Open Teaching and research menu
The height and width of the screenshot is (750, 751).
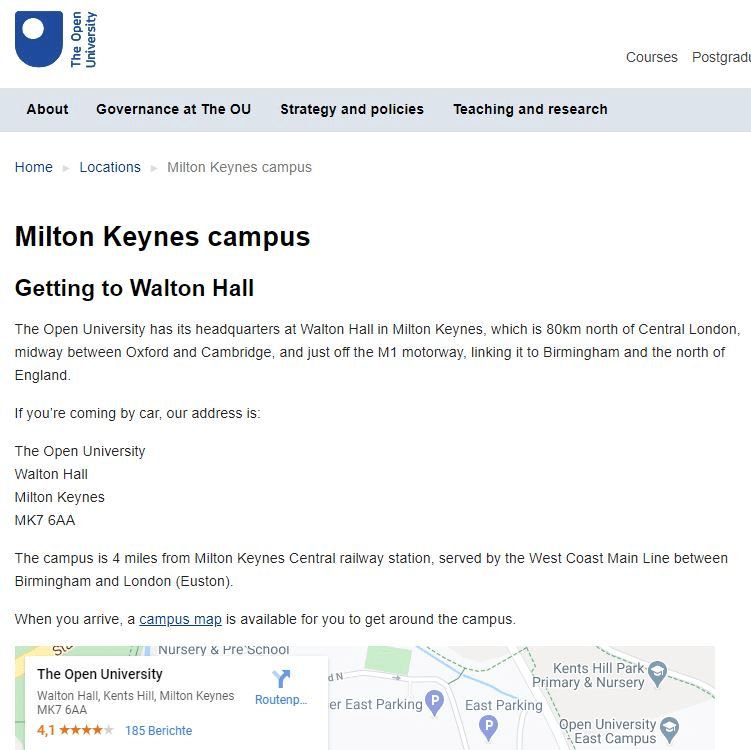coord(530,109)
